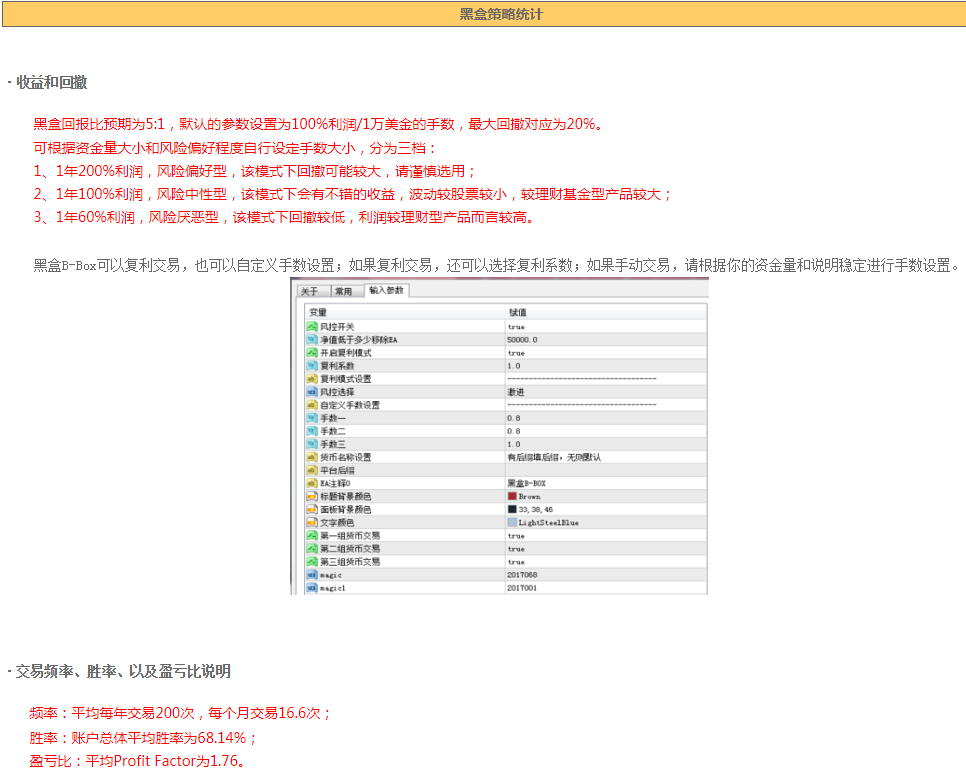Screen dimensions: 966x782
Task: Click the 黑盒回报比预期为5:1 sentence
Action: 319,124
